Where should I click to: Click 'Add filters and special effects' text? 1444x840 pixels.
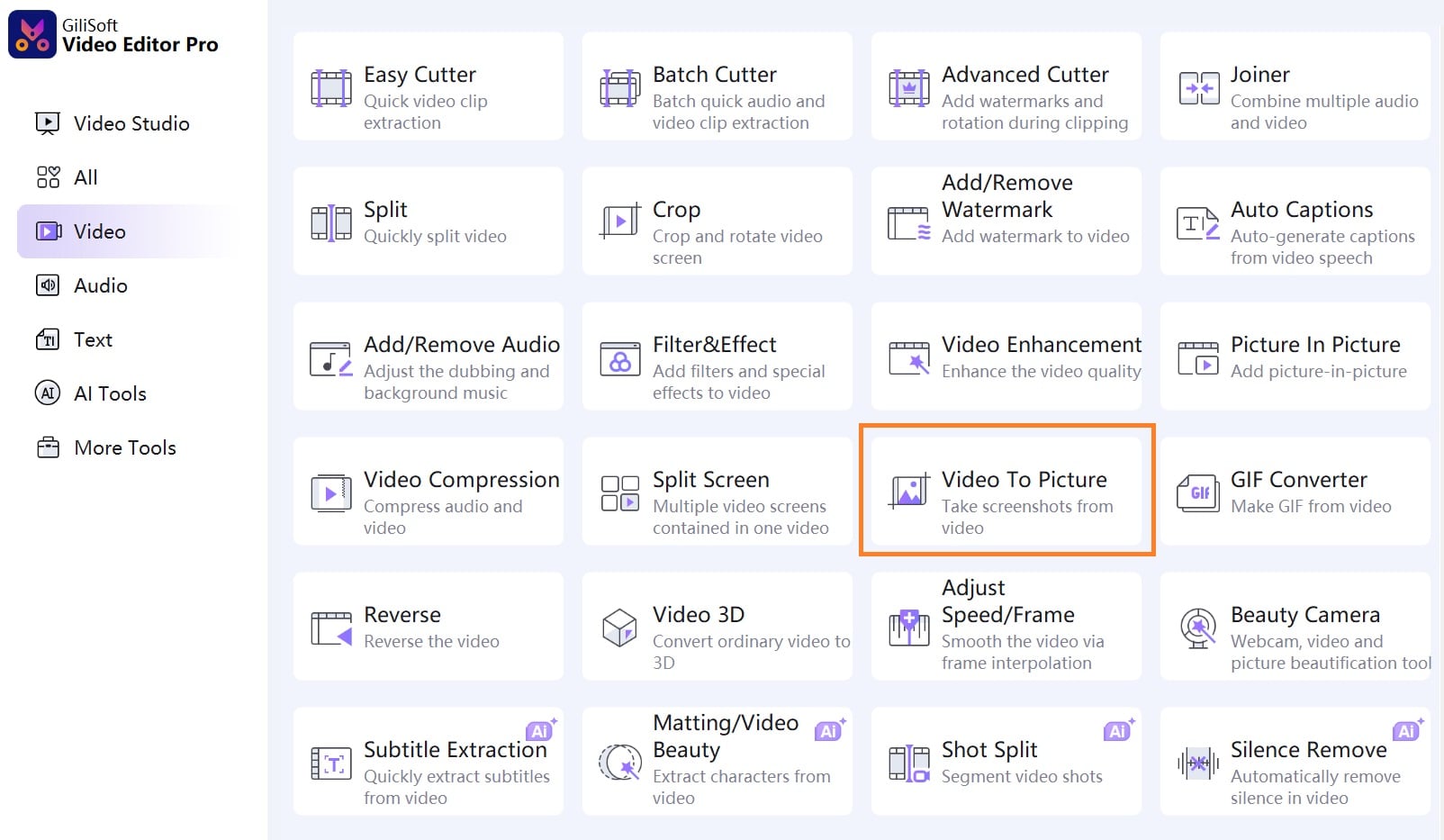pyautogui.click(x=738, y=382)
